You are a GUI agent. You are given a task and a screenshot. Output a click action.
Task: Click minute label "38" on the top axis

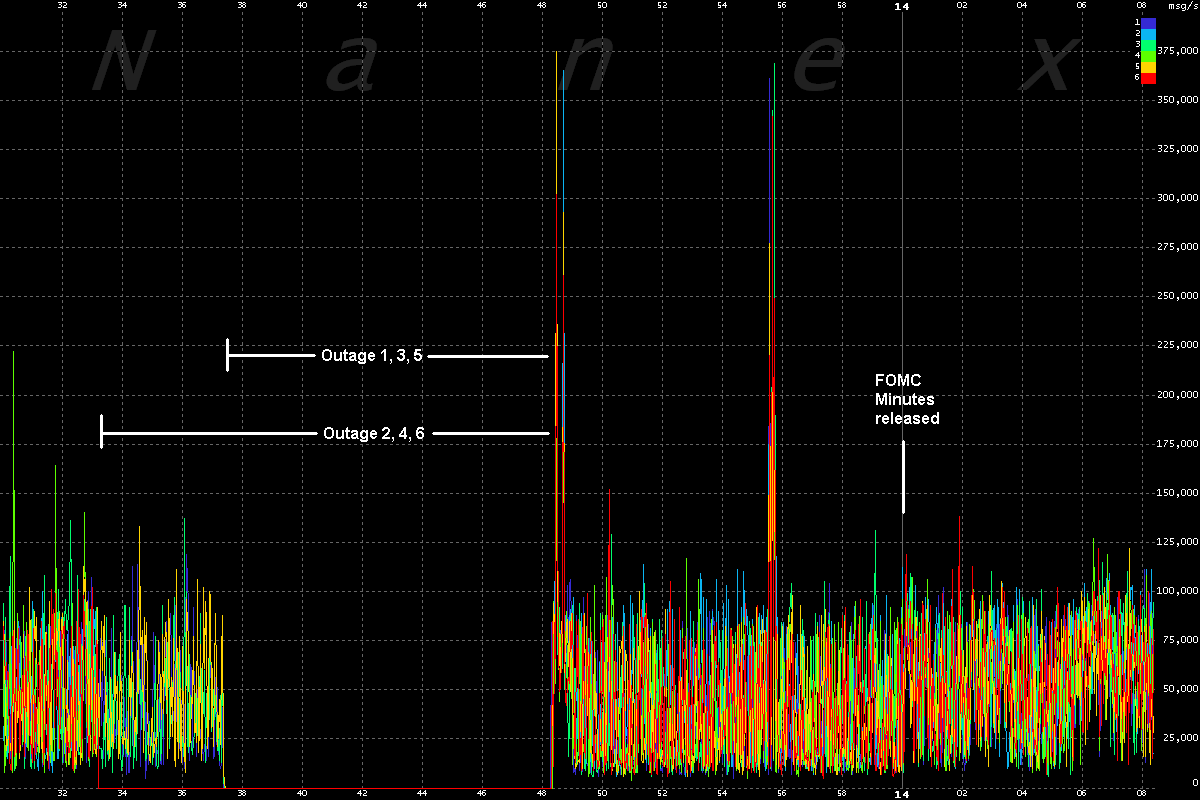pos(242,6)
